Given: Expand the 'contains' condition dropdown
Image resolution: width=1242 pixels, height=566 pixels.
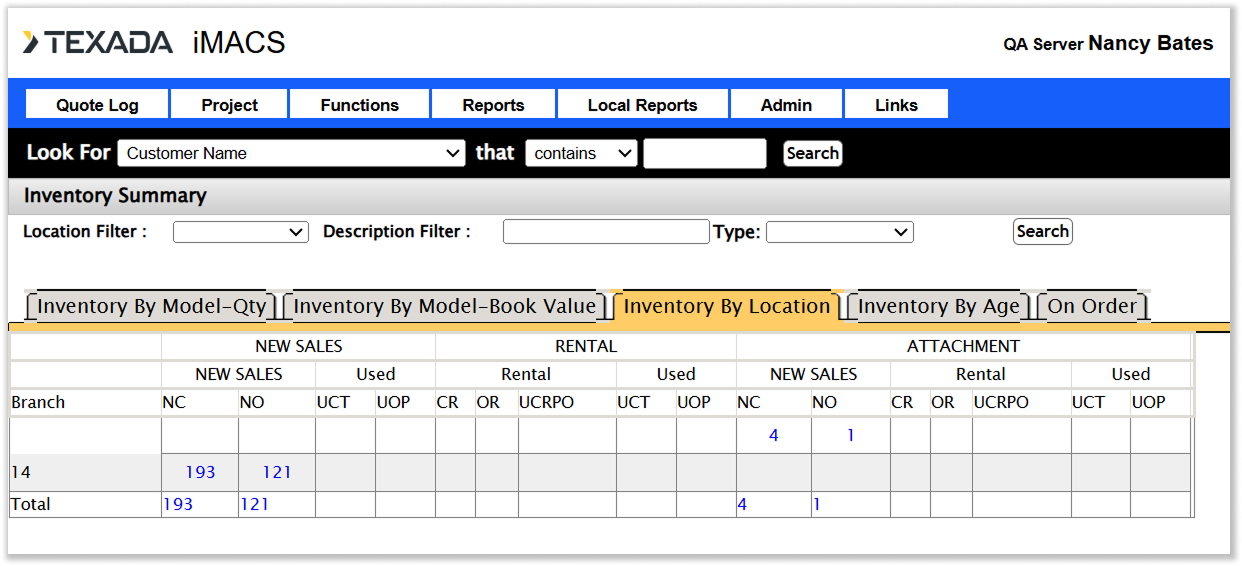Looking at the screenshot, I should 581,153.
